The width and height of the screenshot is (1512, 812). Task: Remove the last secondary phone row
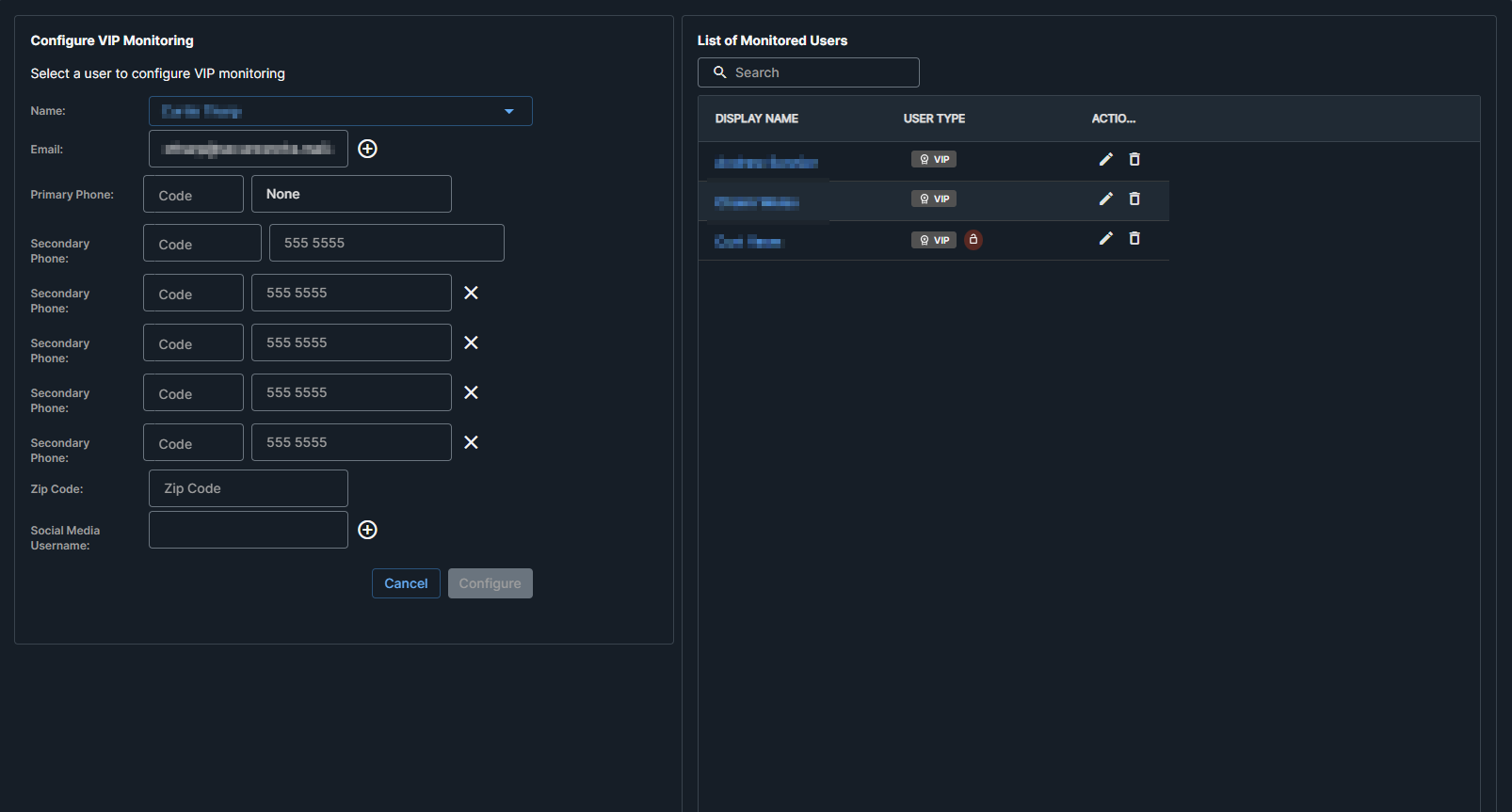471,442
